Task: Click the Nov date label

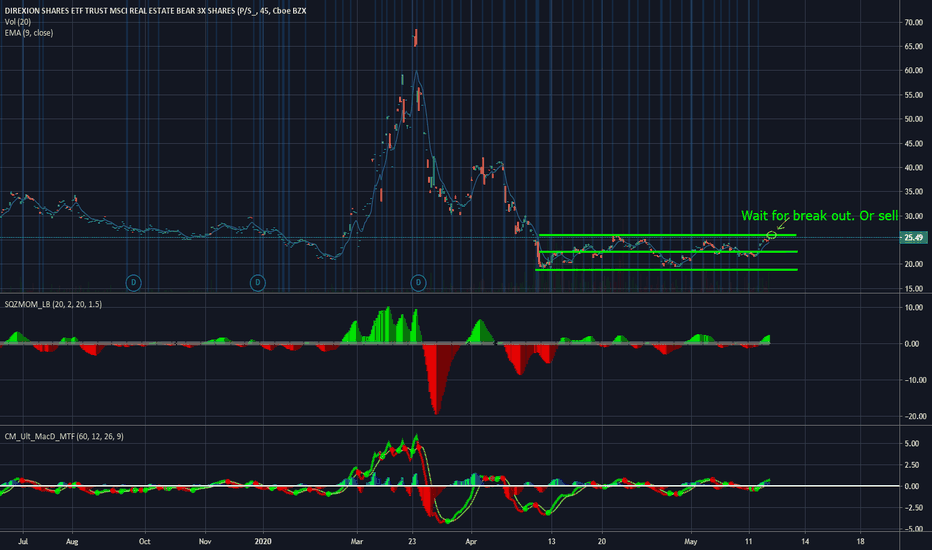Action: 205,541
